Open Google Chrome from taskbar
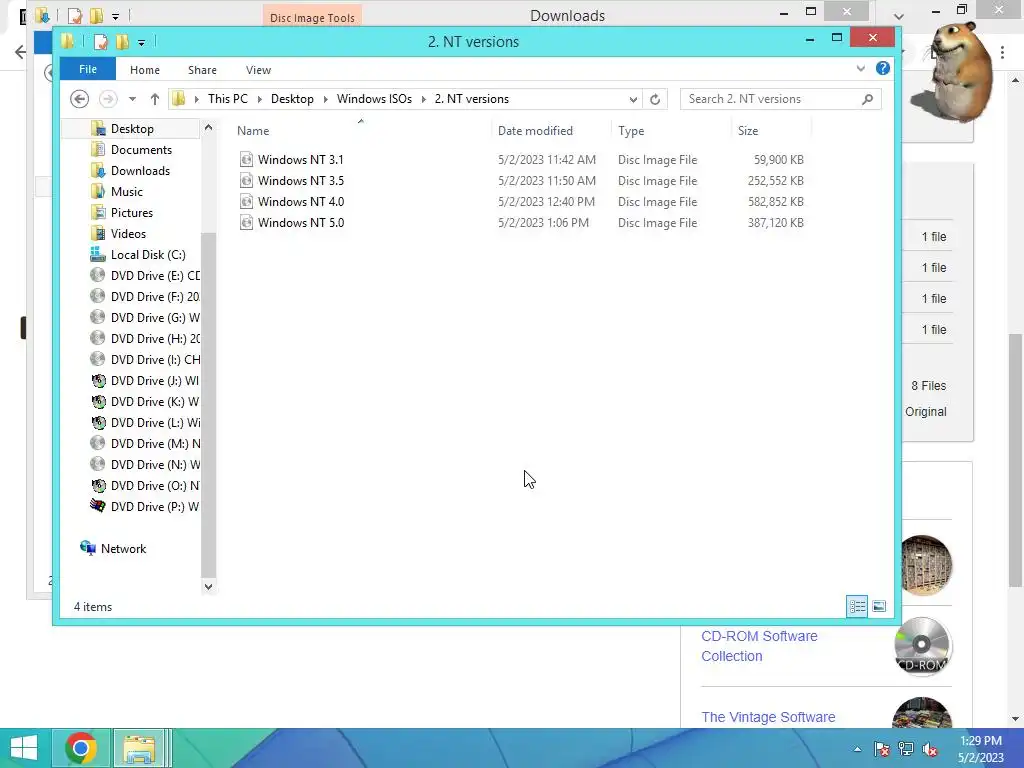Viewport: 1024px width, 768px height. pyautogui.click(x=81, y=748)
